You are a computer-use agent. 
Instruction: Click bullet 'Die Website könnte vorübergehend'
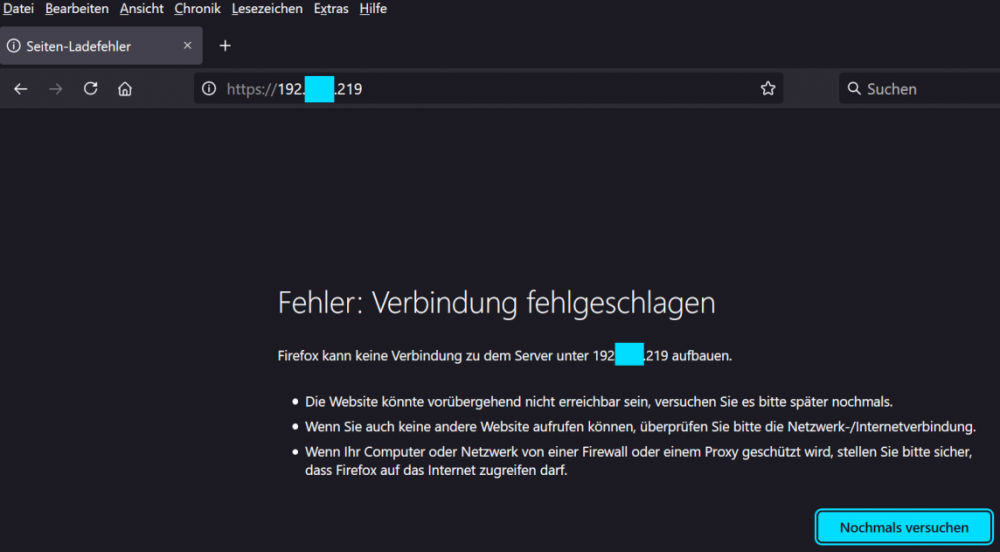tap(598, 402)
